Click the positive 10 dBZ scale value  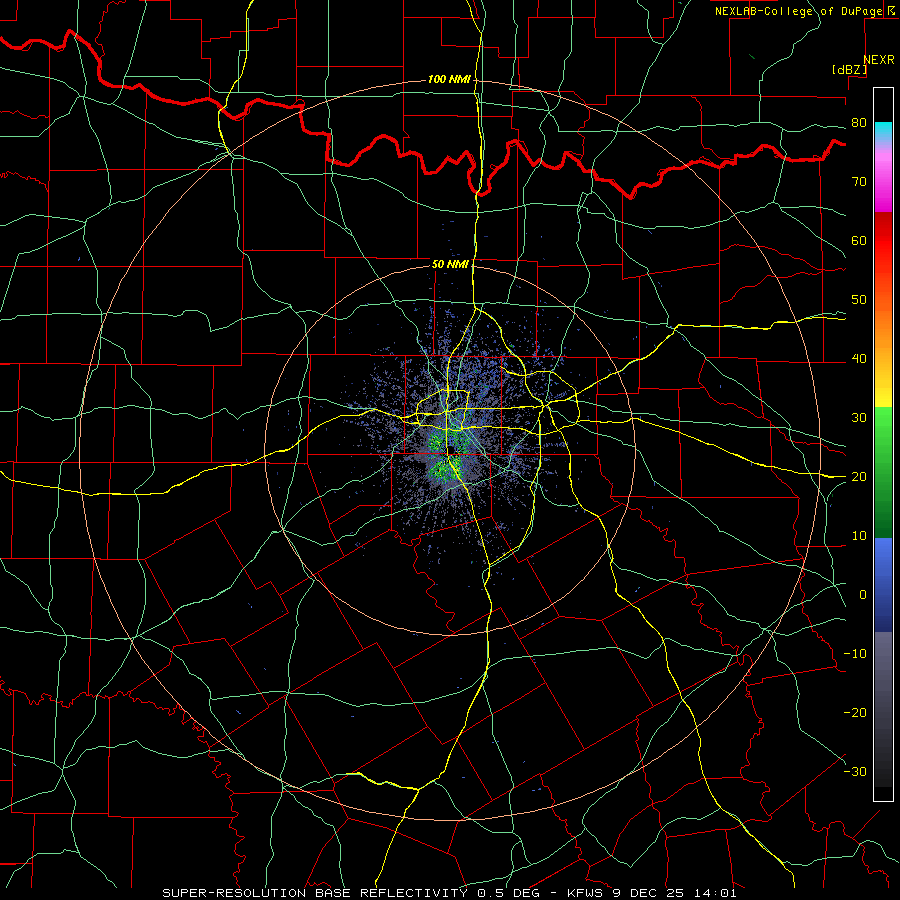[x=859, y=536]
